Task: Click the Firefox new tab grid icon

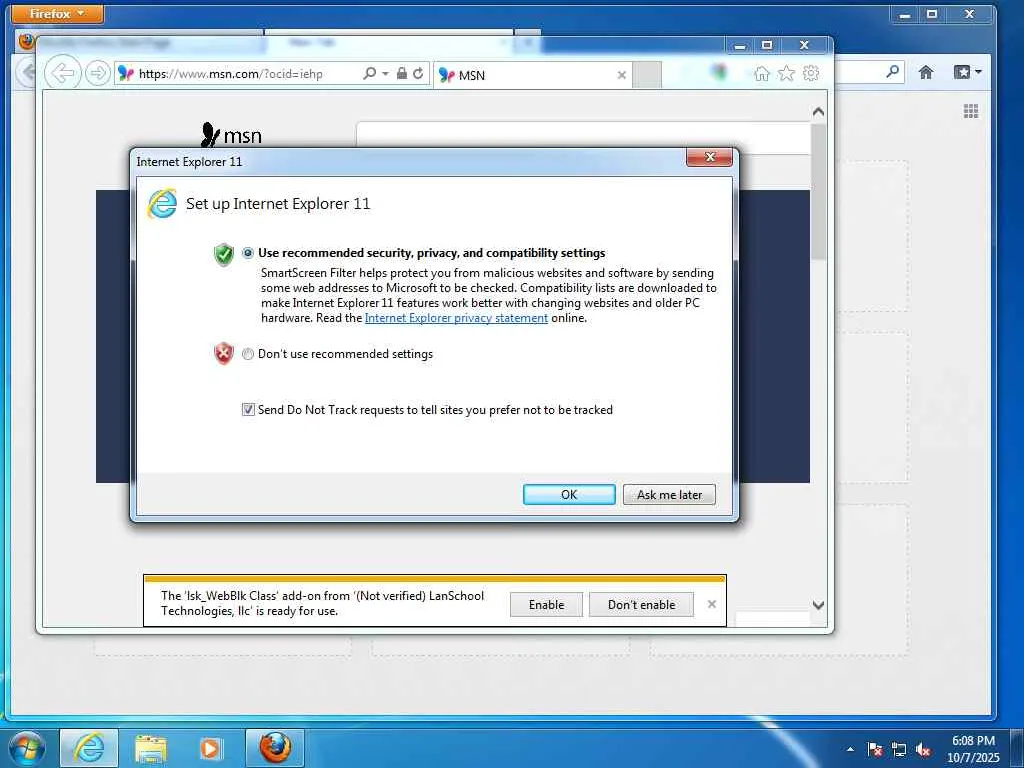Action: [971, 111]
